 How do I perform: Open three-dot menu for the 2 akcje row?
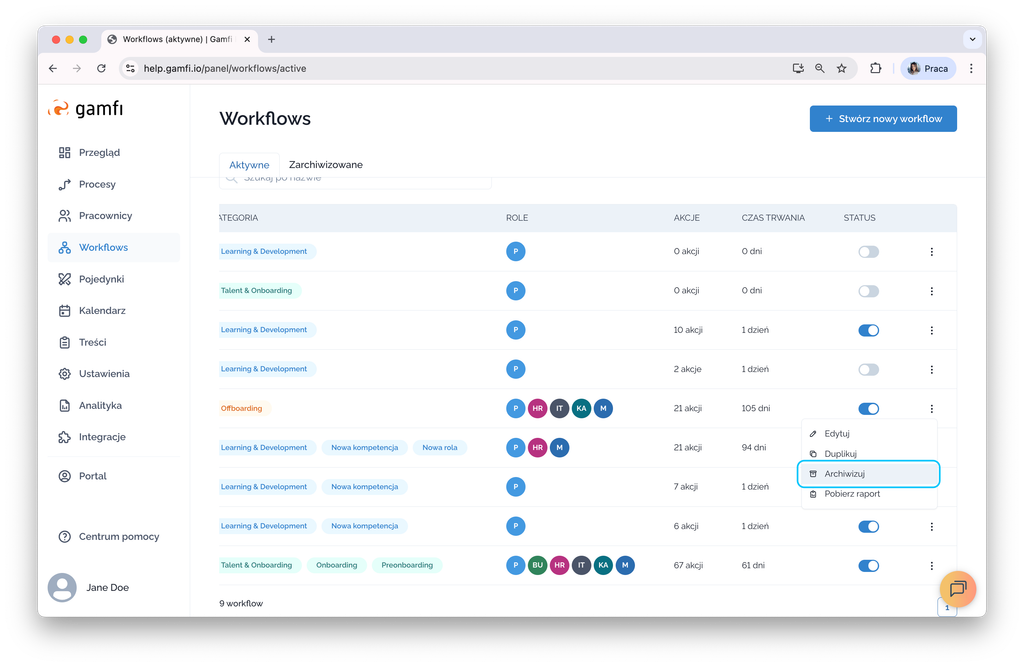click(x=931, y=369)
